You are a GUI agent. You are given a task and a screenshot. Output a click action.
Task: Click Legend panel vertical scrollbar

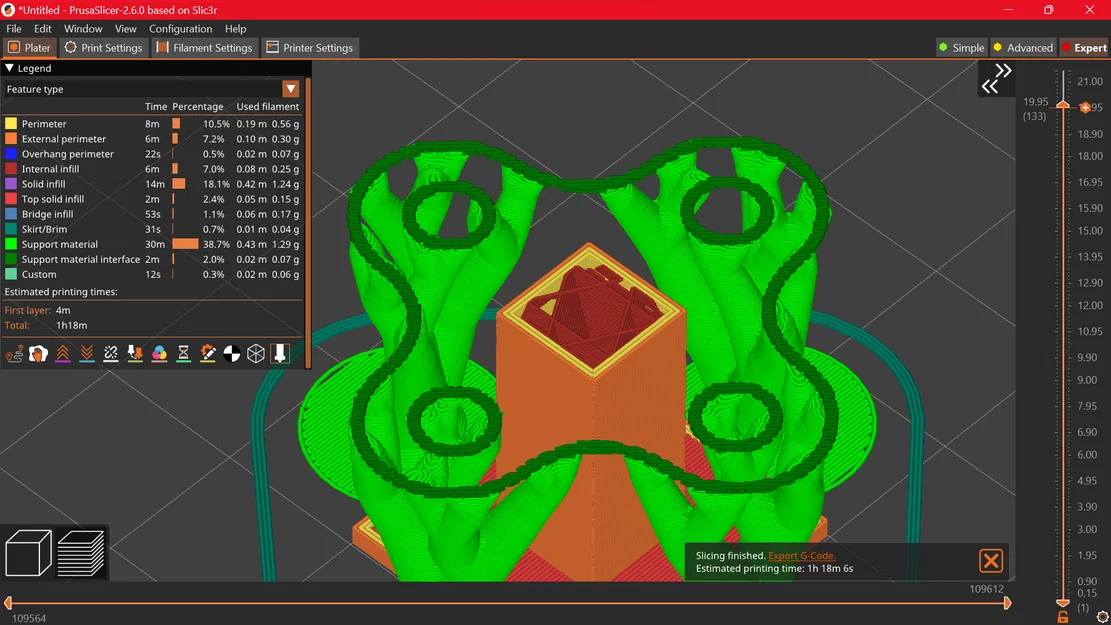click(308, 221)
